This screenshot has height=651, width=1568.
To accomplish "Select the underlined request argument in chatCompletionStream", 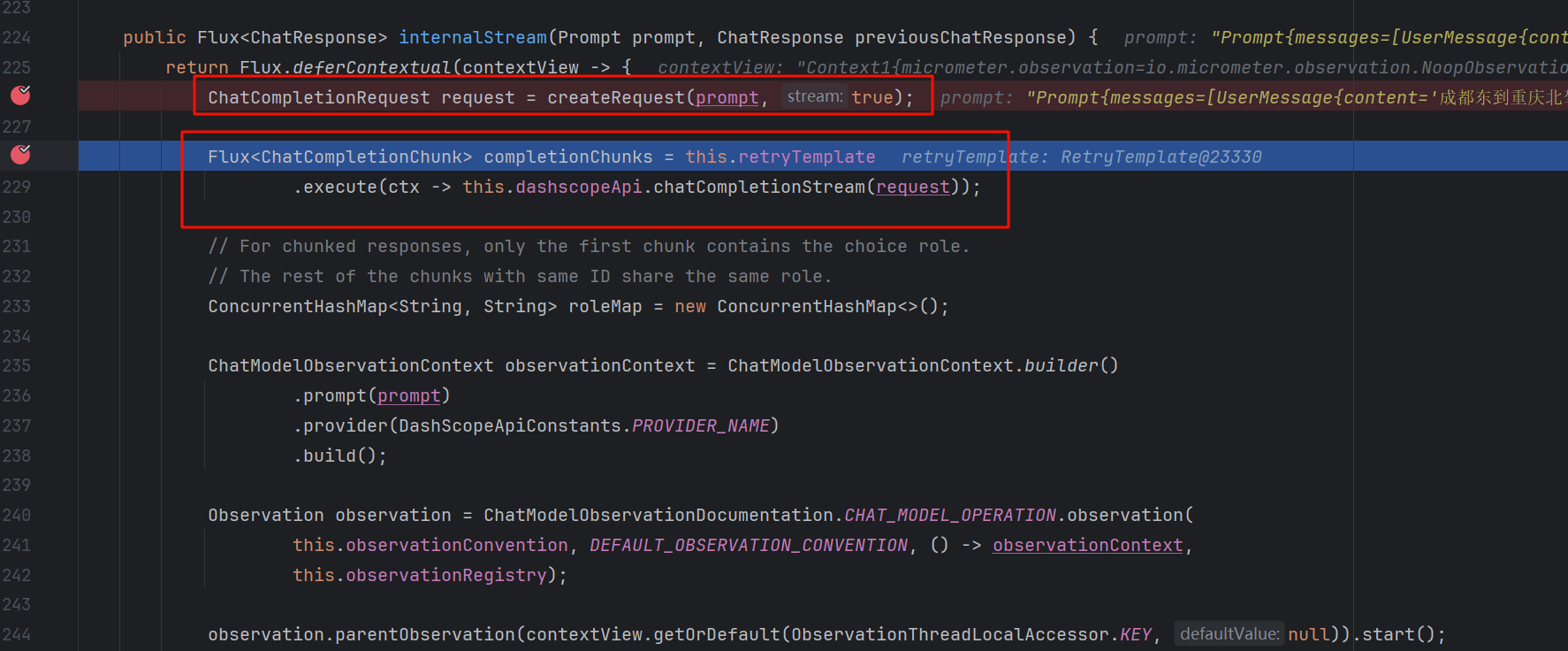I will [913, 187].
